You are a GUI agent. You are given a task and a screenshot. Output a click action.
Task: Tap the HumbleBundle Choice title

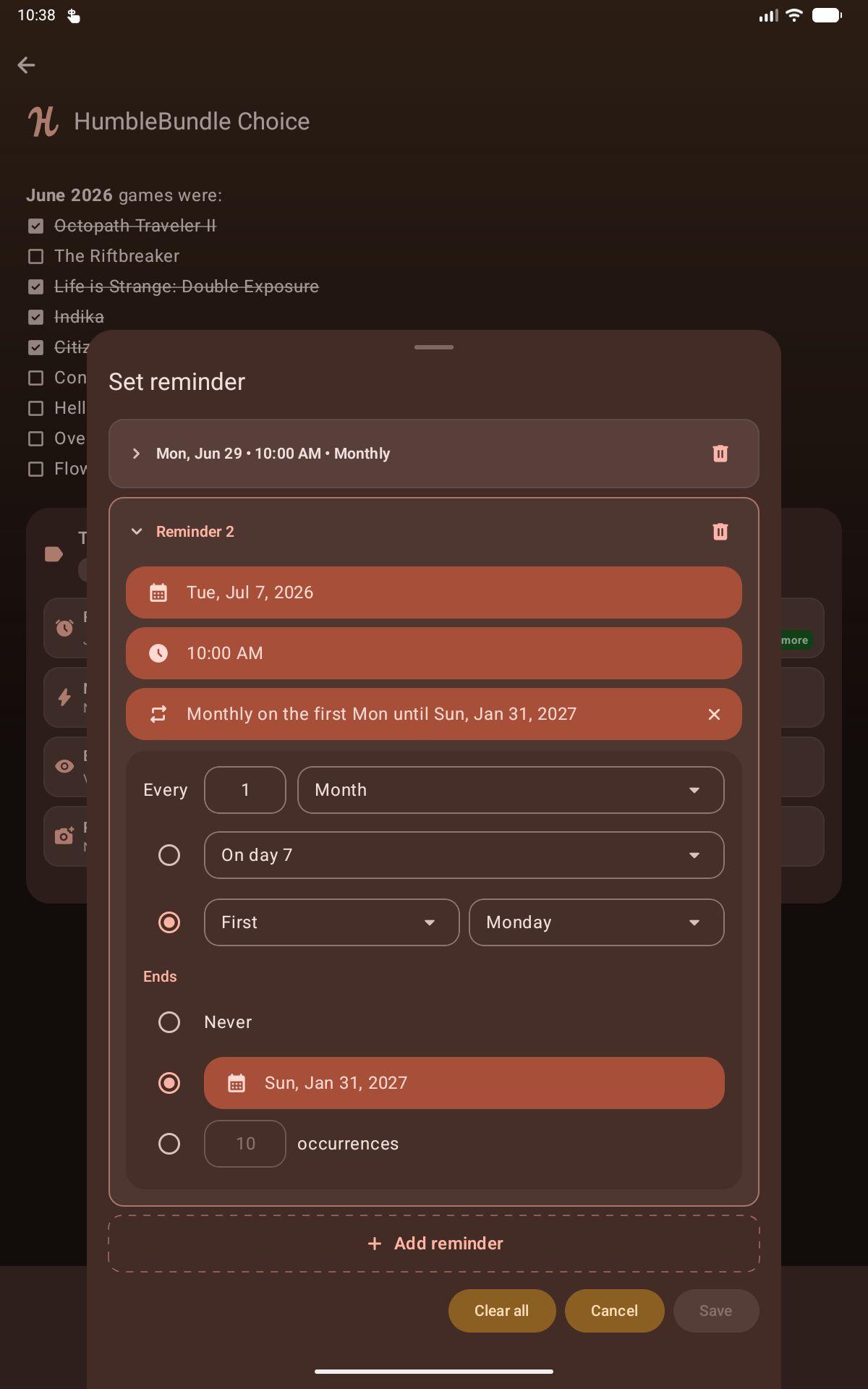pos(192,122)
